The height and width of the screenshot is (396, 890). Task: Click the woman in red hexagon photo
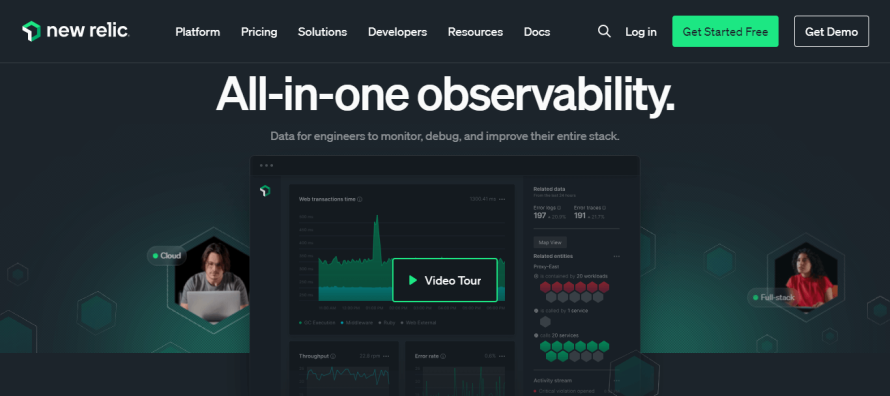pos(805,278)
